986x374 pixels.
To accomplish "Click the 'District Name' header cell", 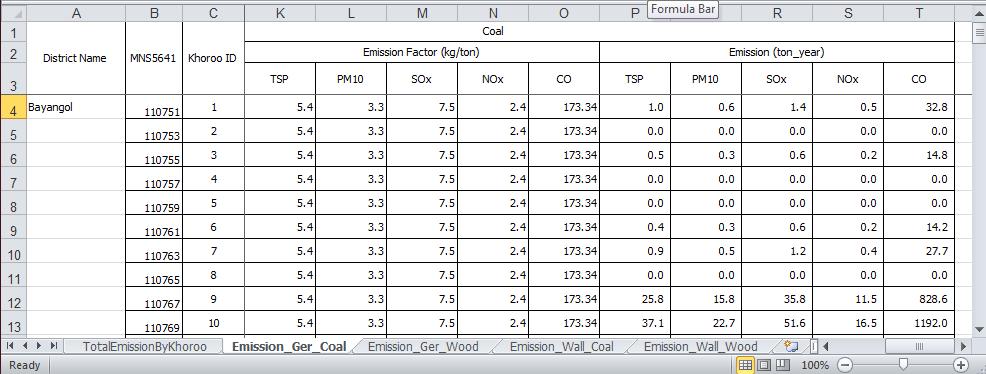I will [x=76, y=58].
